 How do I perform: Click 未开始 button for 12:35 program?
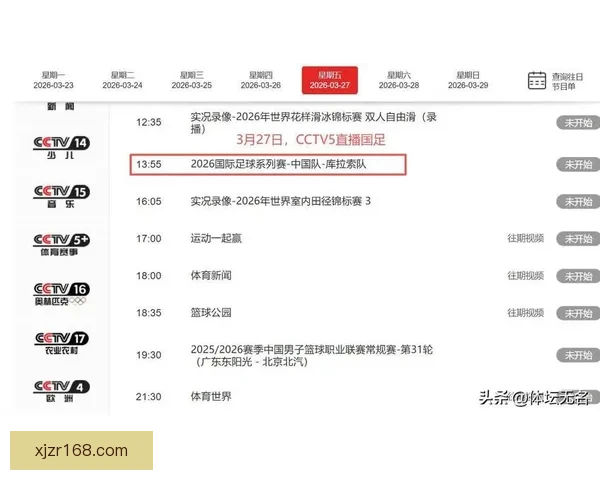578,123
